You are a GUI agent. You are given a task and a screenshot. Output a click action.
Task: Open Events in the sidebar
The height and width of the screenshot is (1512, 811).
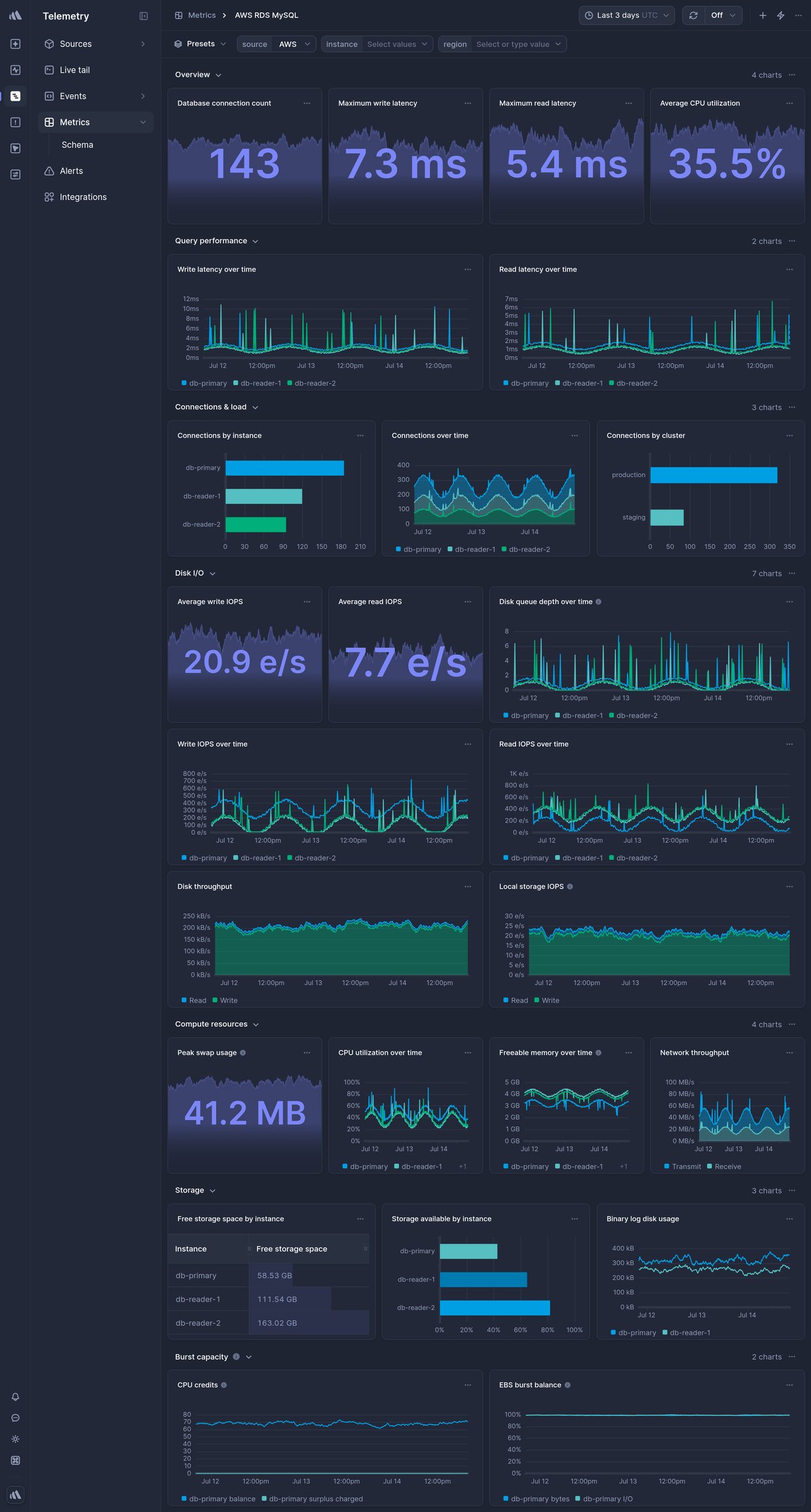pos(95,96)
